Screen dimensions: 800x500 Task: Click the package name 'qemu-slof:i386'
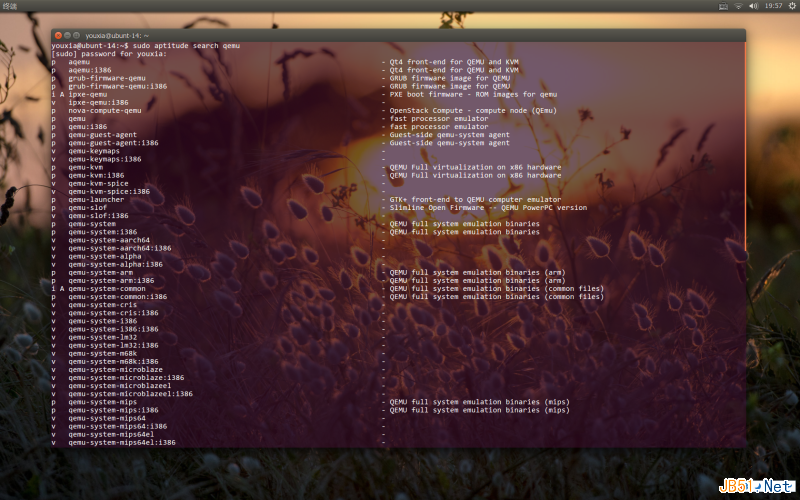(x=98, y=216)
